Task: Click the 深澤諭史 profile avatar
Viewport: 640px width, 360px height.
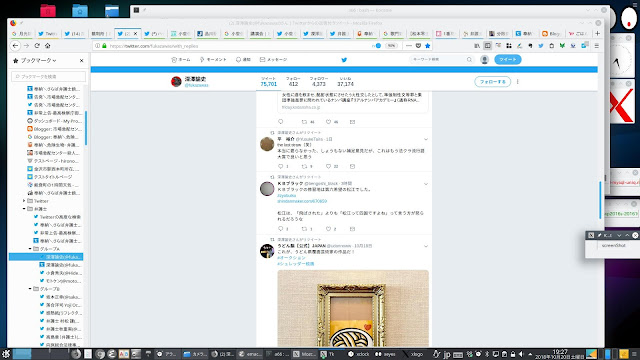Action: [176, 82]
